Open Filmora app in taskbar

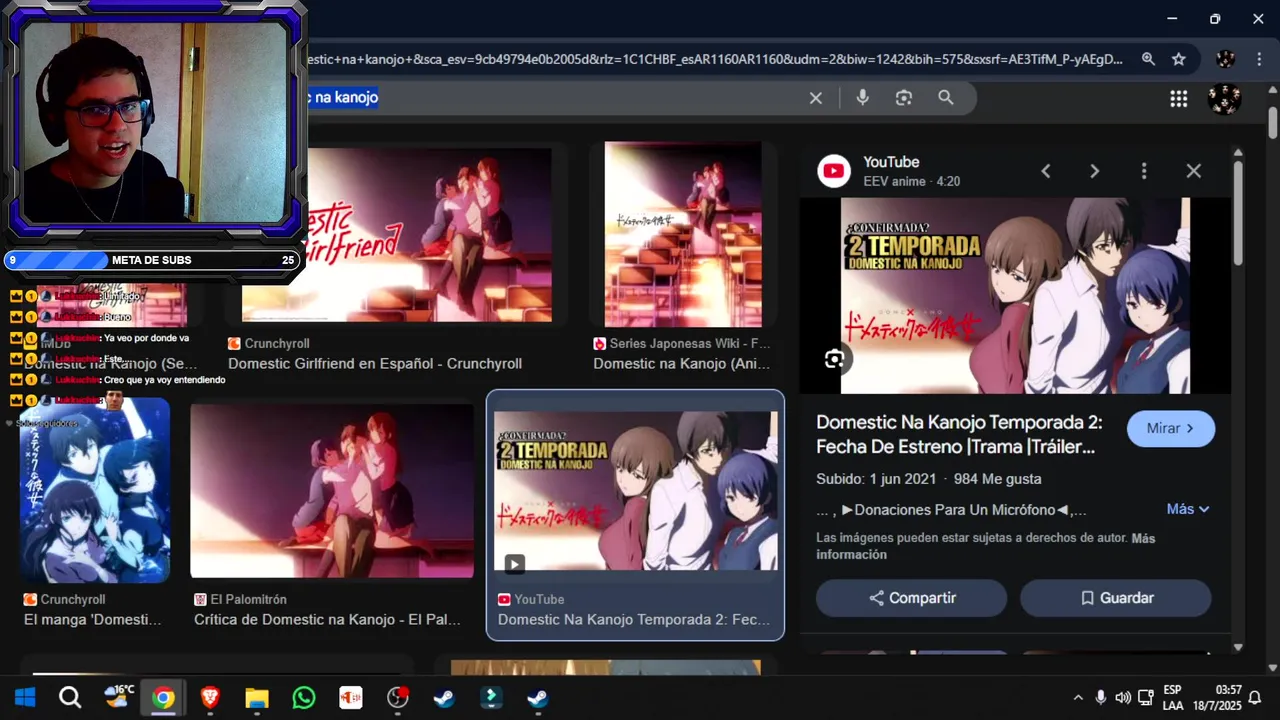tap(491, 697)
